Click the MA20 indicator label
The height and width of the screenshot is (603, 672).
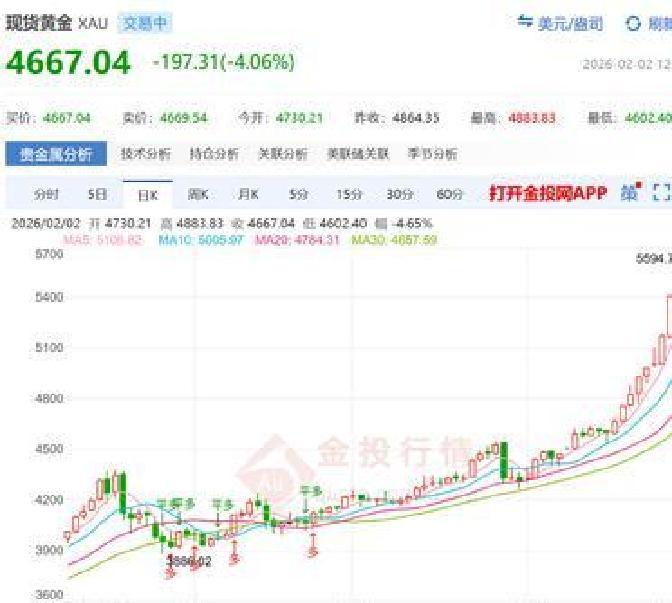click(297, 240)
